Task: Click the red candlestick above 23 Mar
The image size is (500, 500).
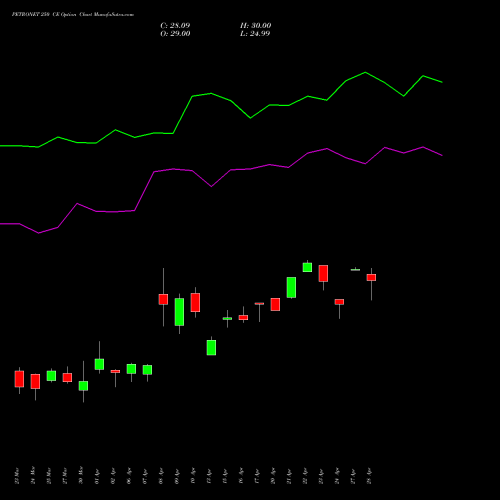Action: (19, 379)
